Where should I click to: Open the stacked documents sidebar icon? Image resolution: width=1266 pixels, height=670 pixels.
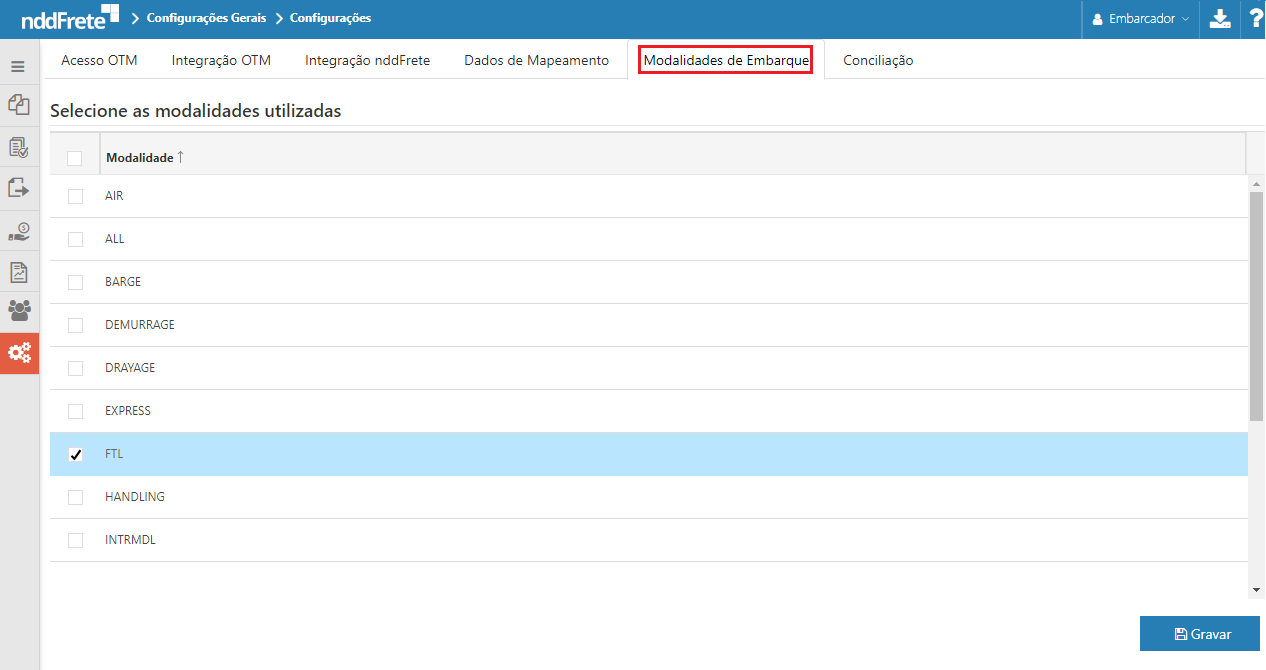pos(18,105)
